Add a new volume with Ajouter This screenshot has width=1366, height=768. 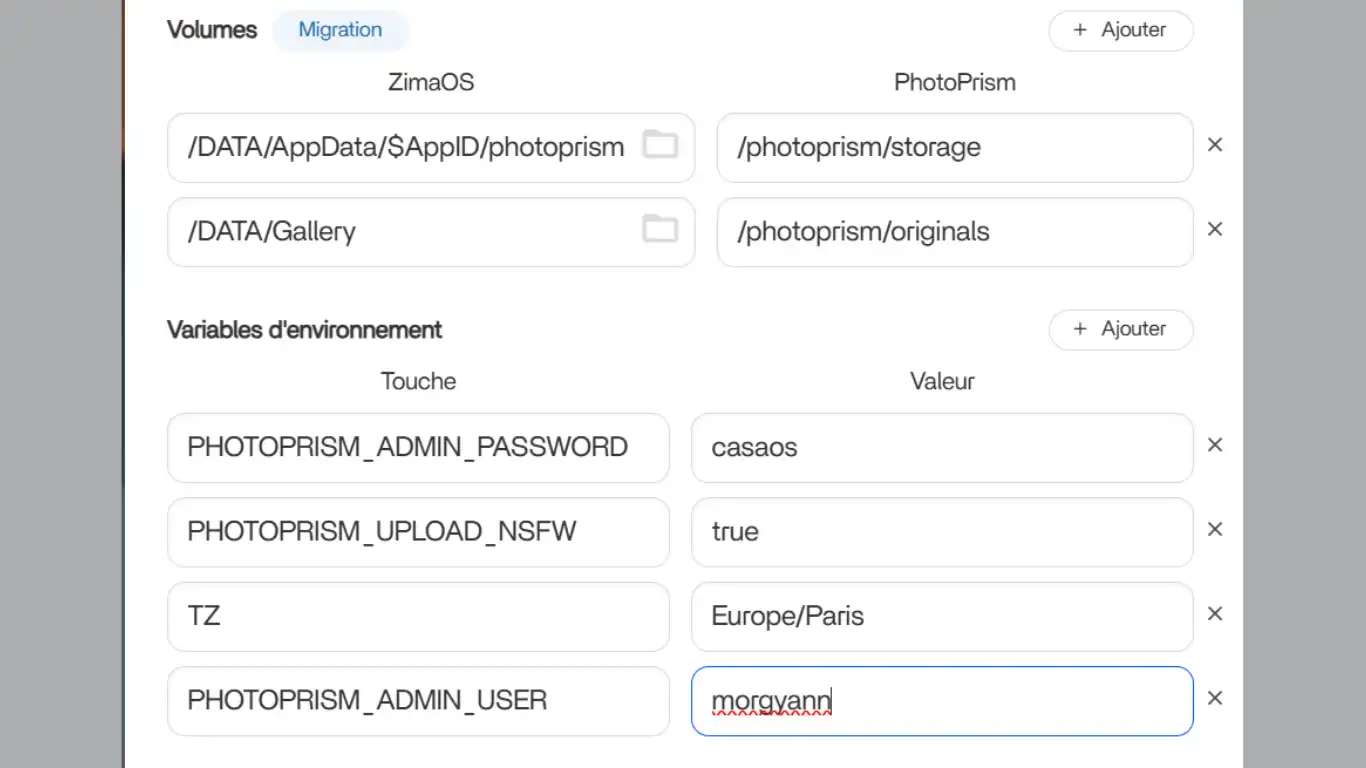(1120, 30)
